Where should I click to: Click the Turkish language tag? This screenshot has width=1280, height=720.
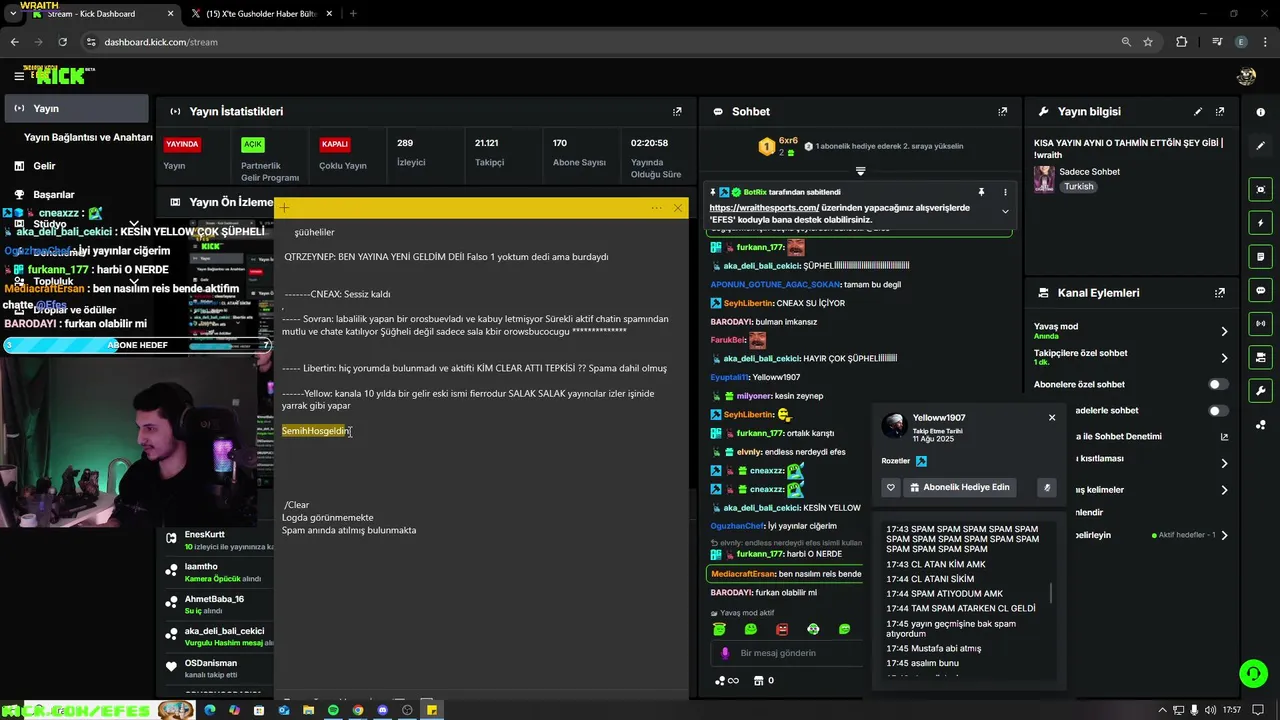[1078, 187]
